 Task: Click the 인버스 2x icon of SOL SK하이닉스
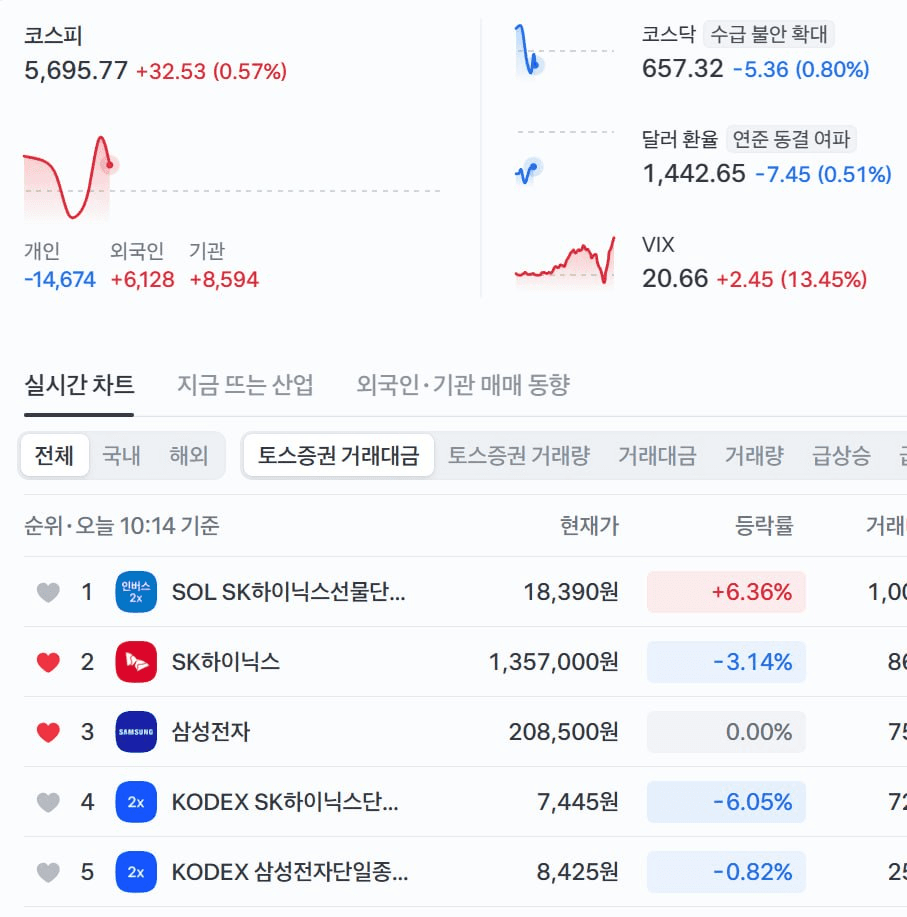136,591
